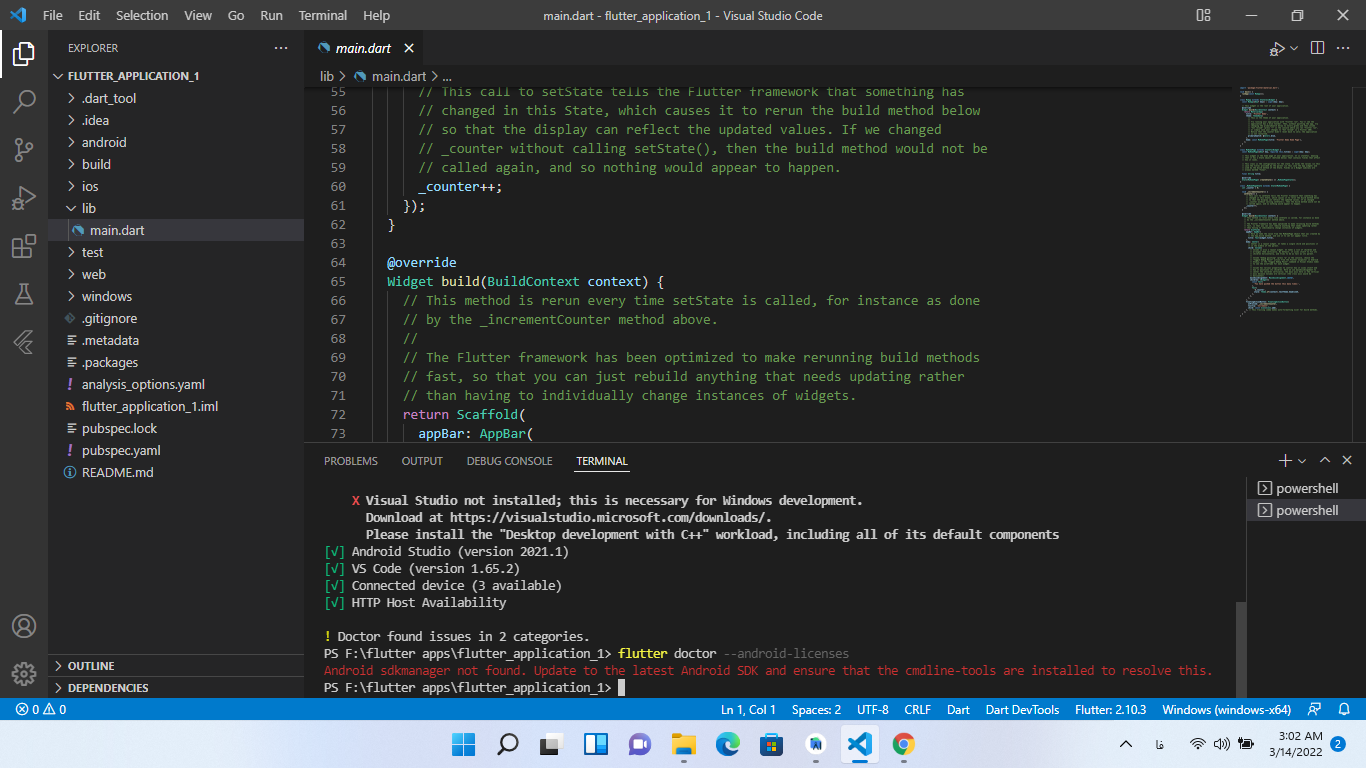Click the Explorer more actions ellipsis
The image size is (1366, 768).
pyautogui.click(x=281, y=48)
